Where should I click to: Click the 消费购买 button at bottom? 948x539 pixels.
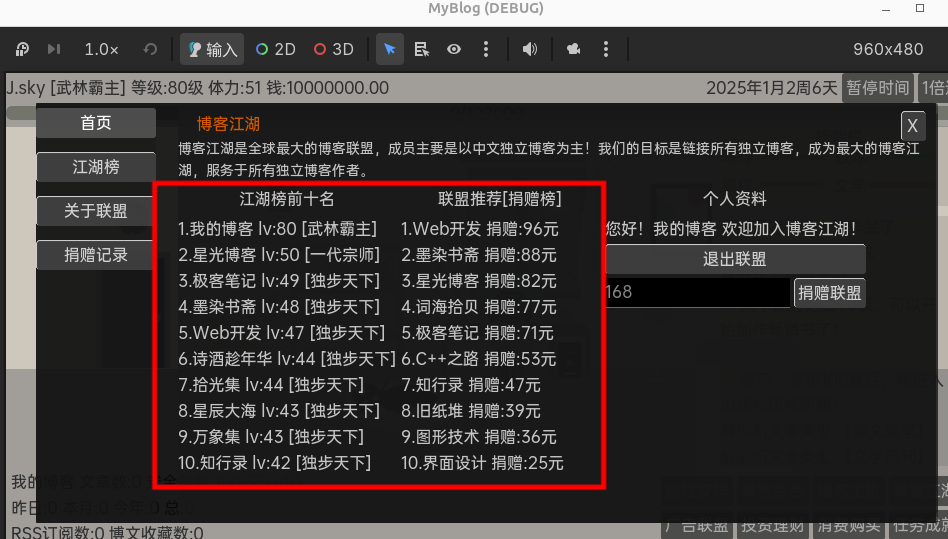[x=849, y=527]
